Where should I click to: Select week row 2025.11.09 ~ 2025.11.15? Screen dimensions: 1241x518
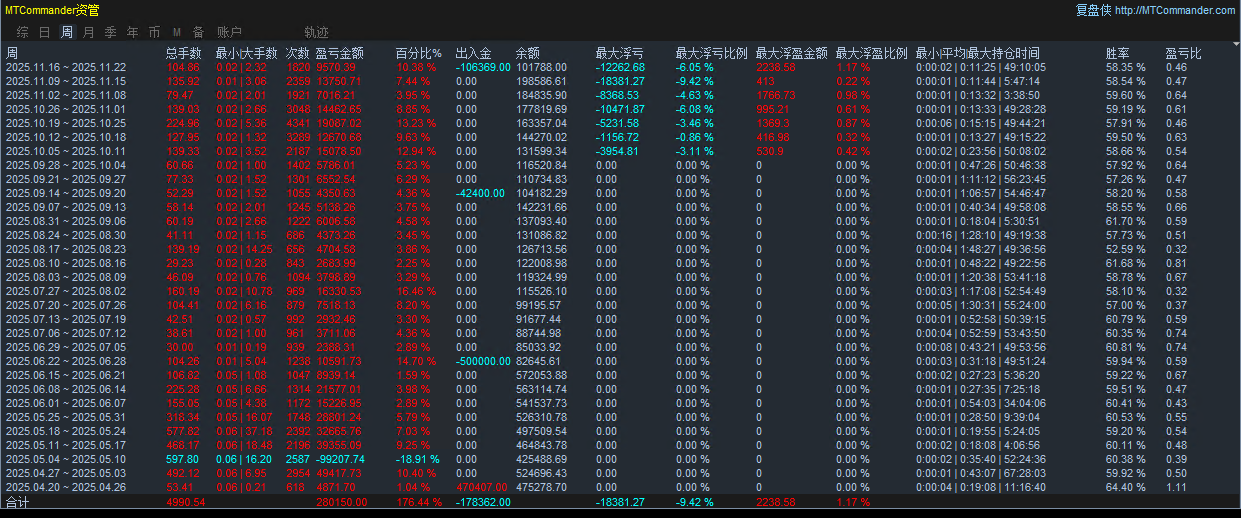[620, 81]
